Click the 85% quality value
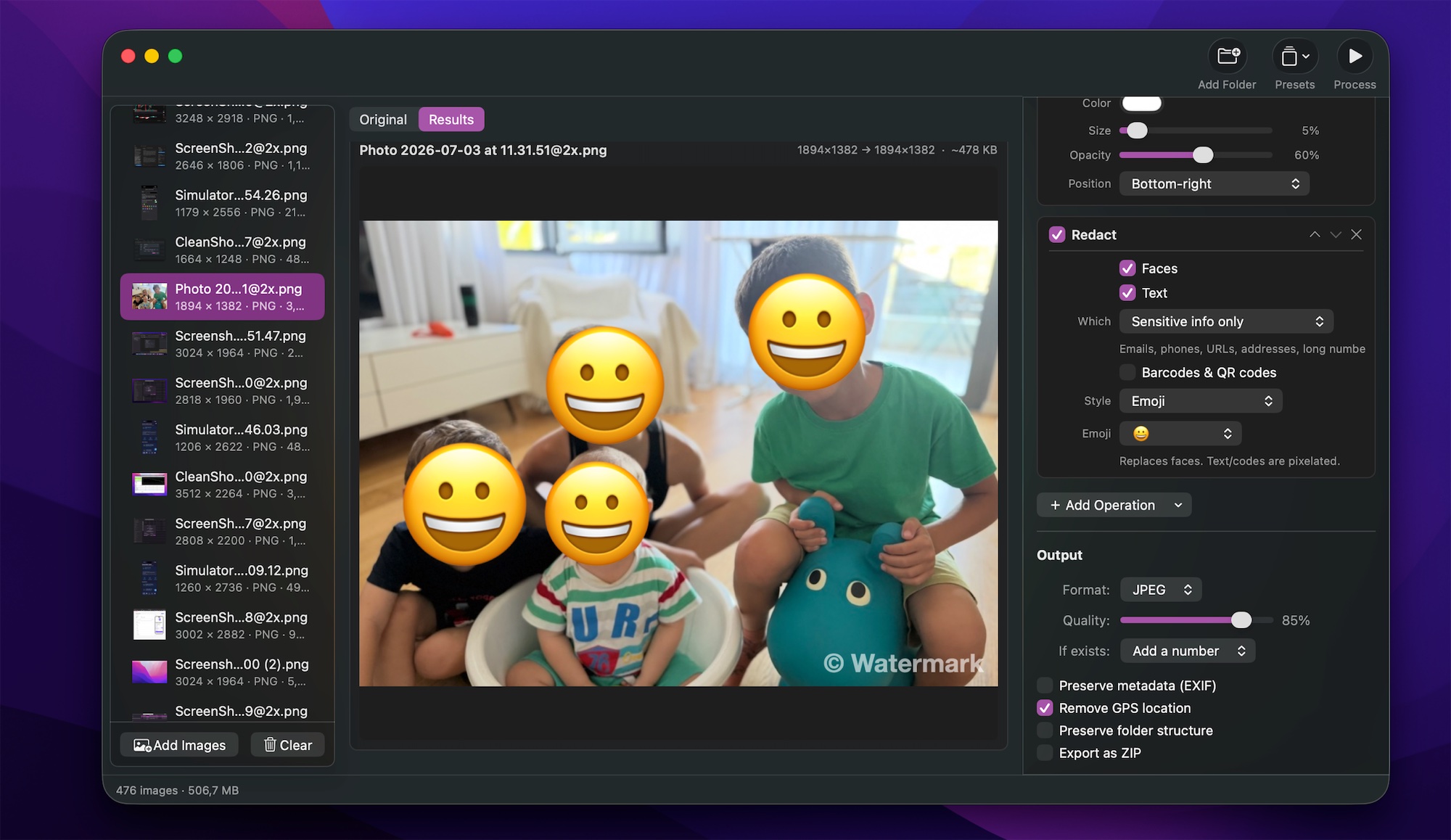 [x=1296, y=620]
